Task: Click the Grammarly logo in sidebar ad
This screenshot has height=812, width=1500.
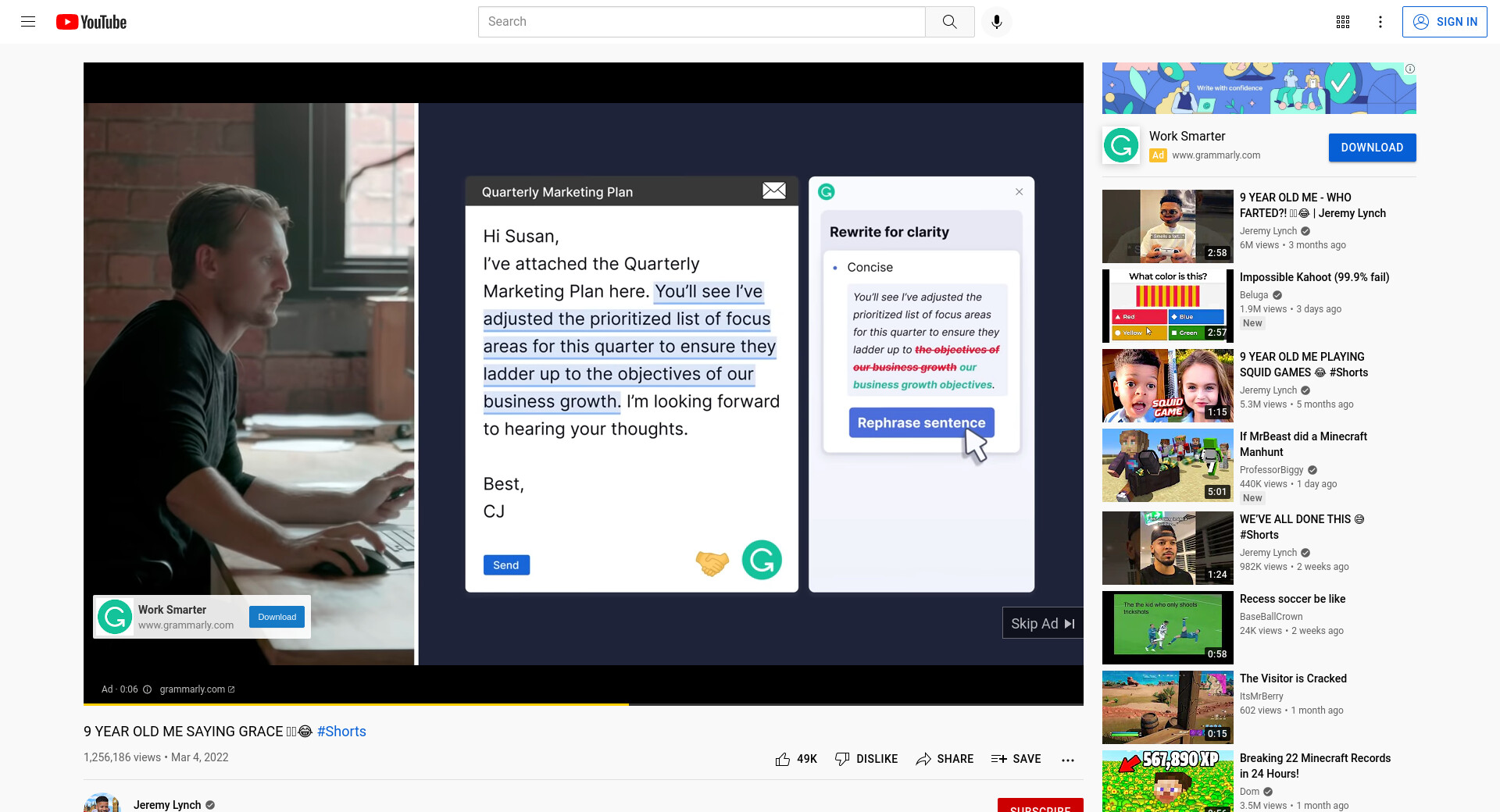Action: tap(1121, 146)
